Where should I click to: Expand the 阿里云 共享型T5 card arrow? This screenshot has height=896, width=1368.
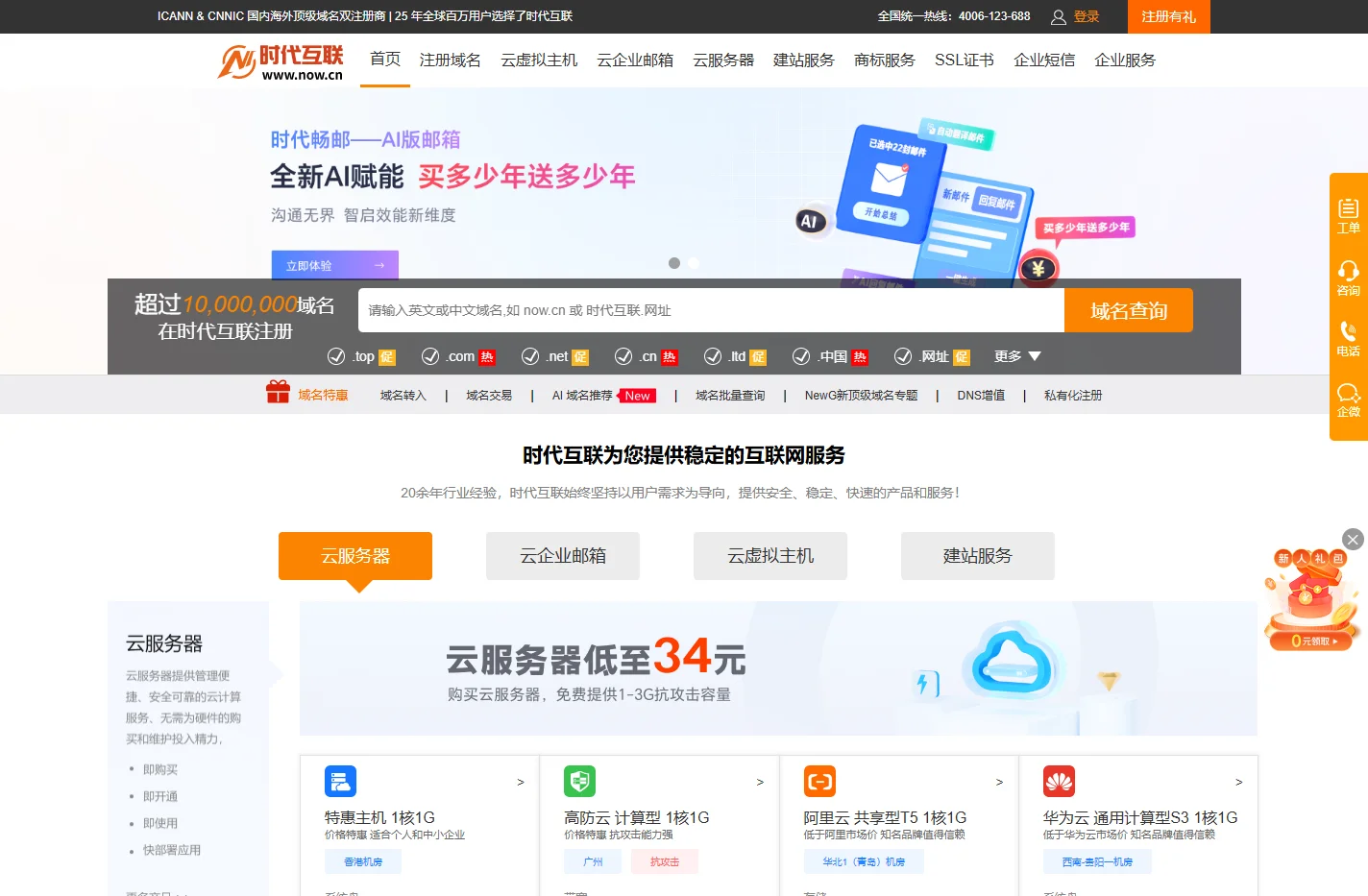pos(999,783)
